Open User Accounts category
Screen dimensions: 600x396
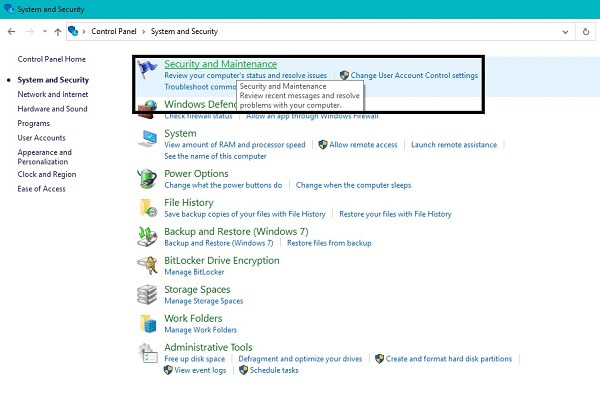pos(41,138)
